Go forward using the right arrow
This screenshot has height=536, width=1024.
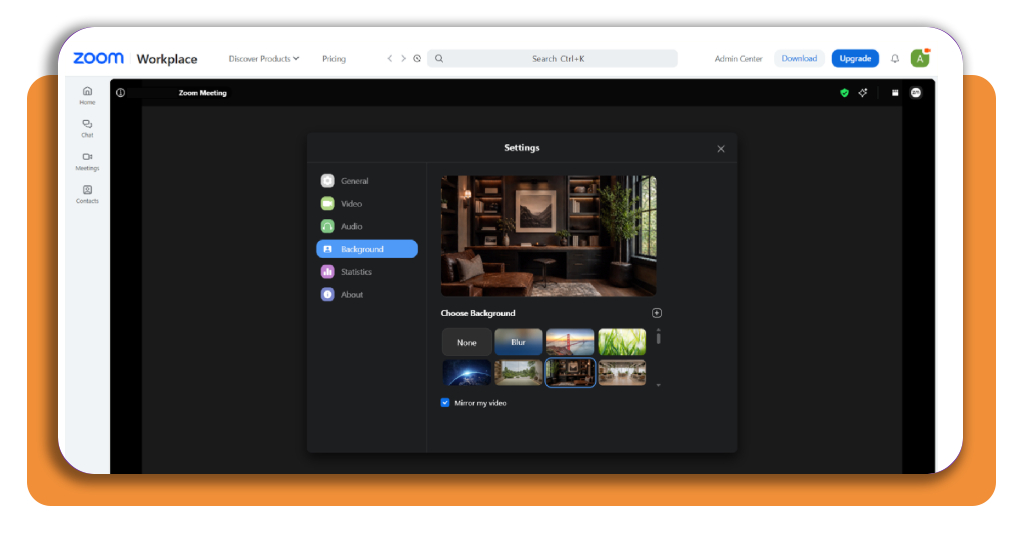coord(403,58)
